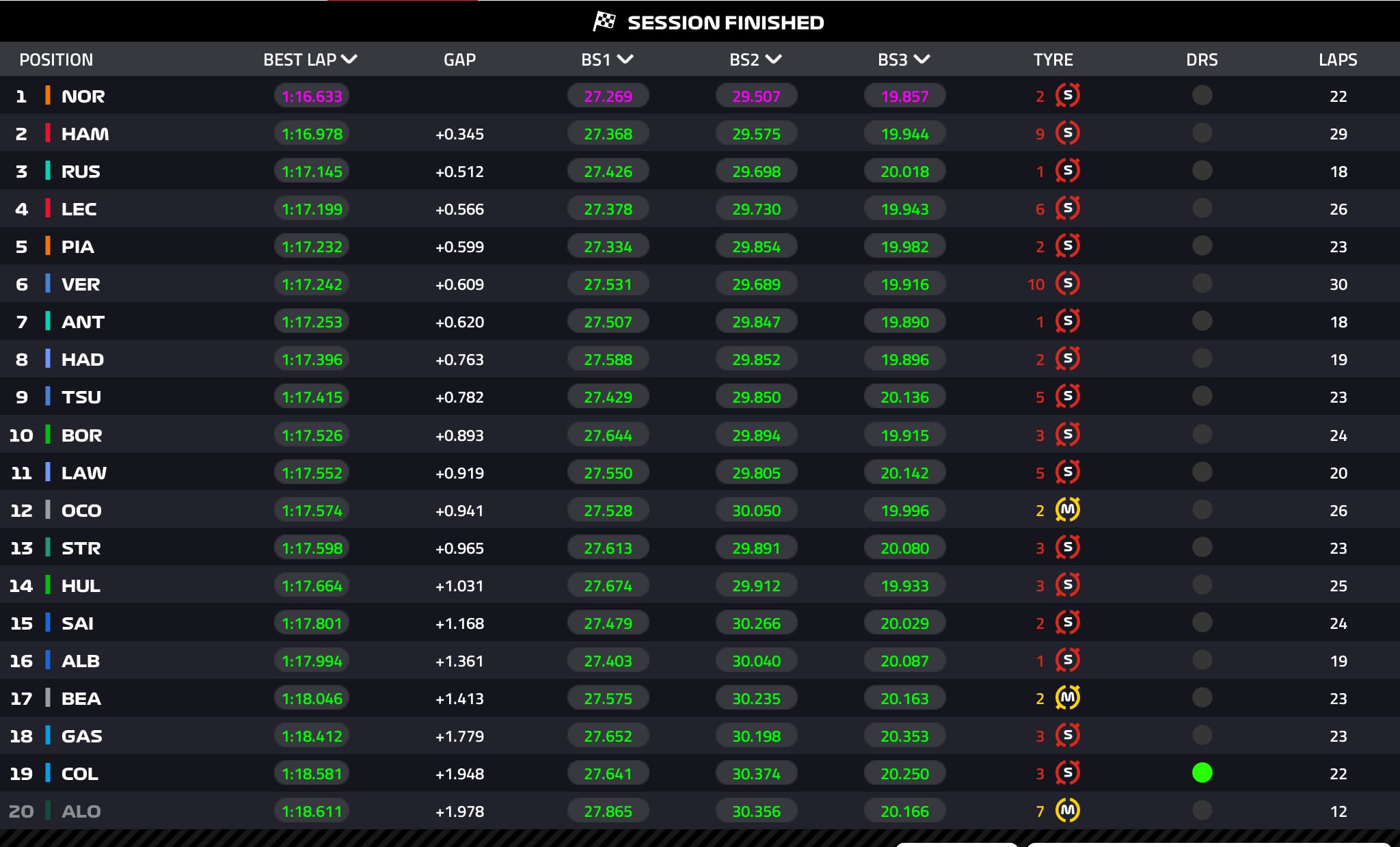Click Alonso's medium tyre icon
This screenshot has width=1400, height=847.
(1067, 810)
